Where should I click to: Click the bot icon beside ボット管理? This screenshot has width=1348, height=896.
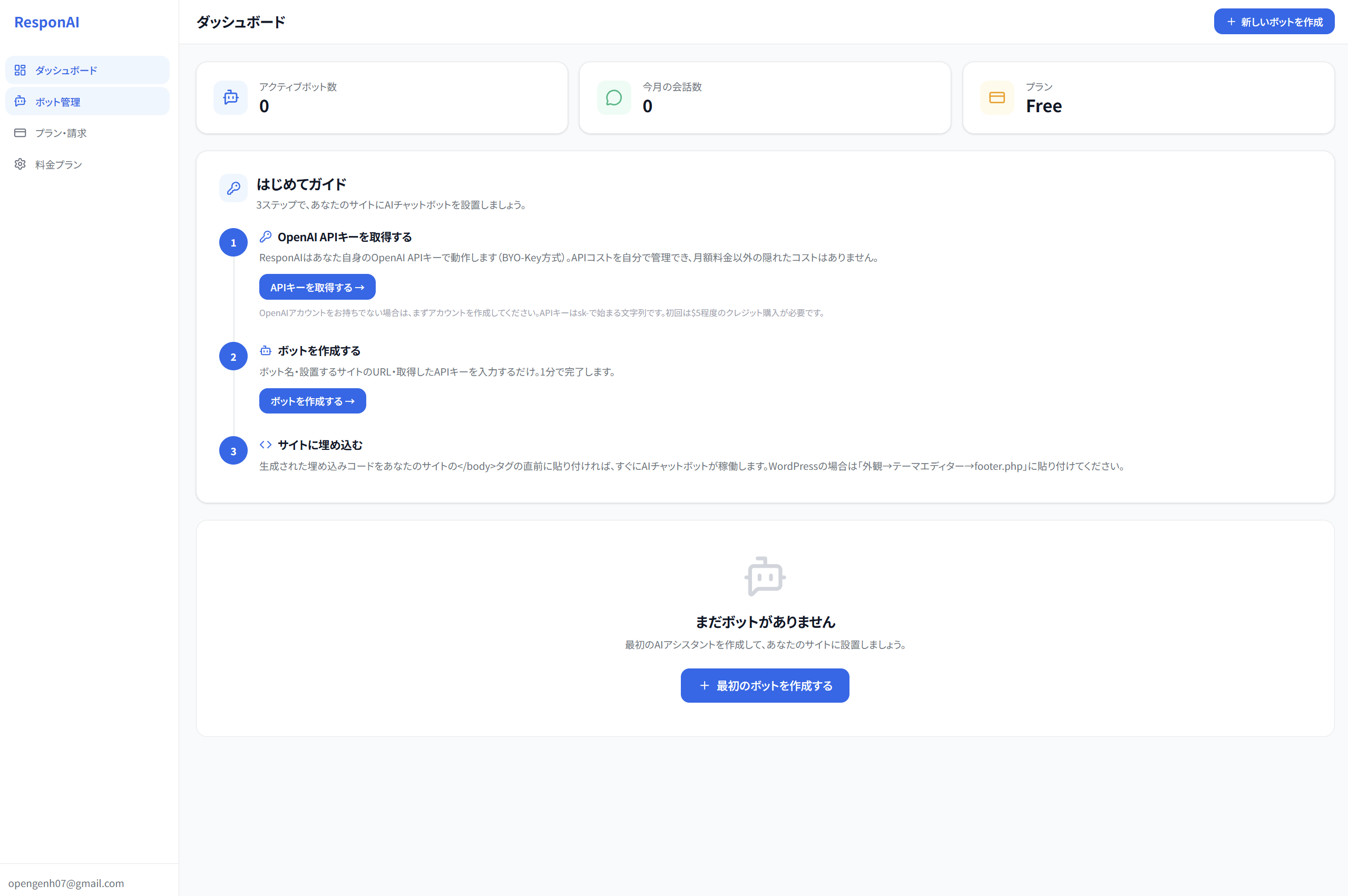coord(20,101)
